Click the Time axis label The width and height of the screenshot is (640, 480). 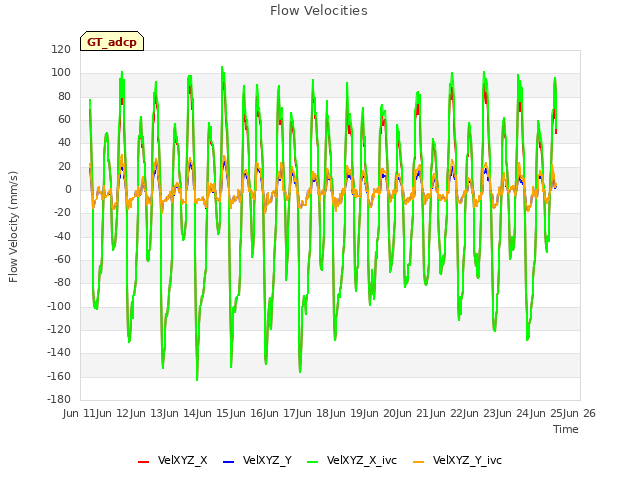coord(566,429)
